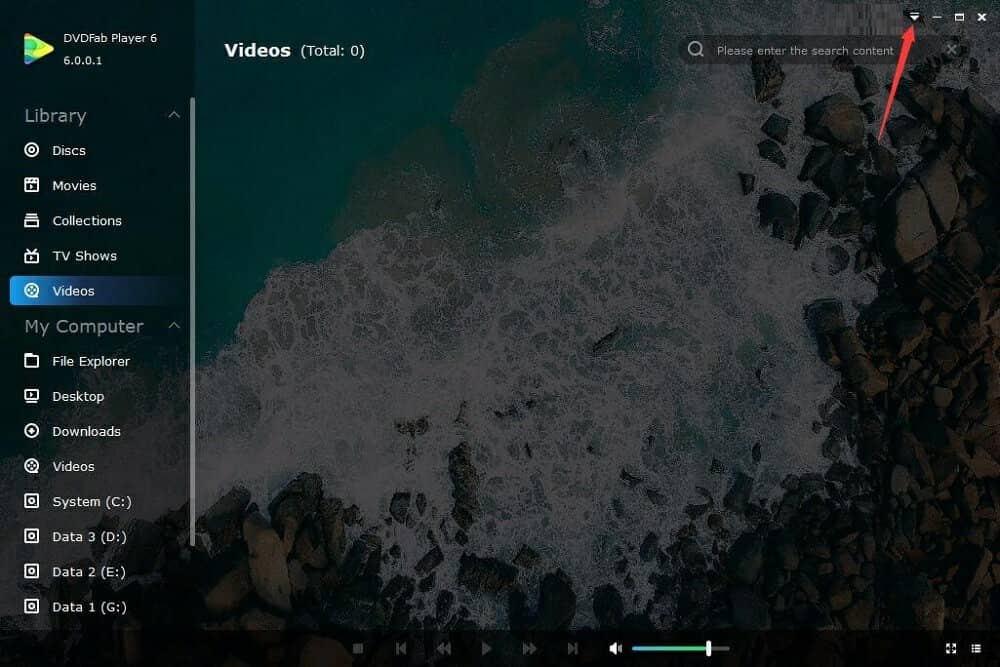1000x667 pixels.
Task: Open the Desktop label in sidebar
Action: (x=78, y=396)
